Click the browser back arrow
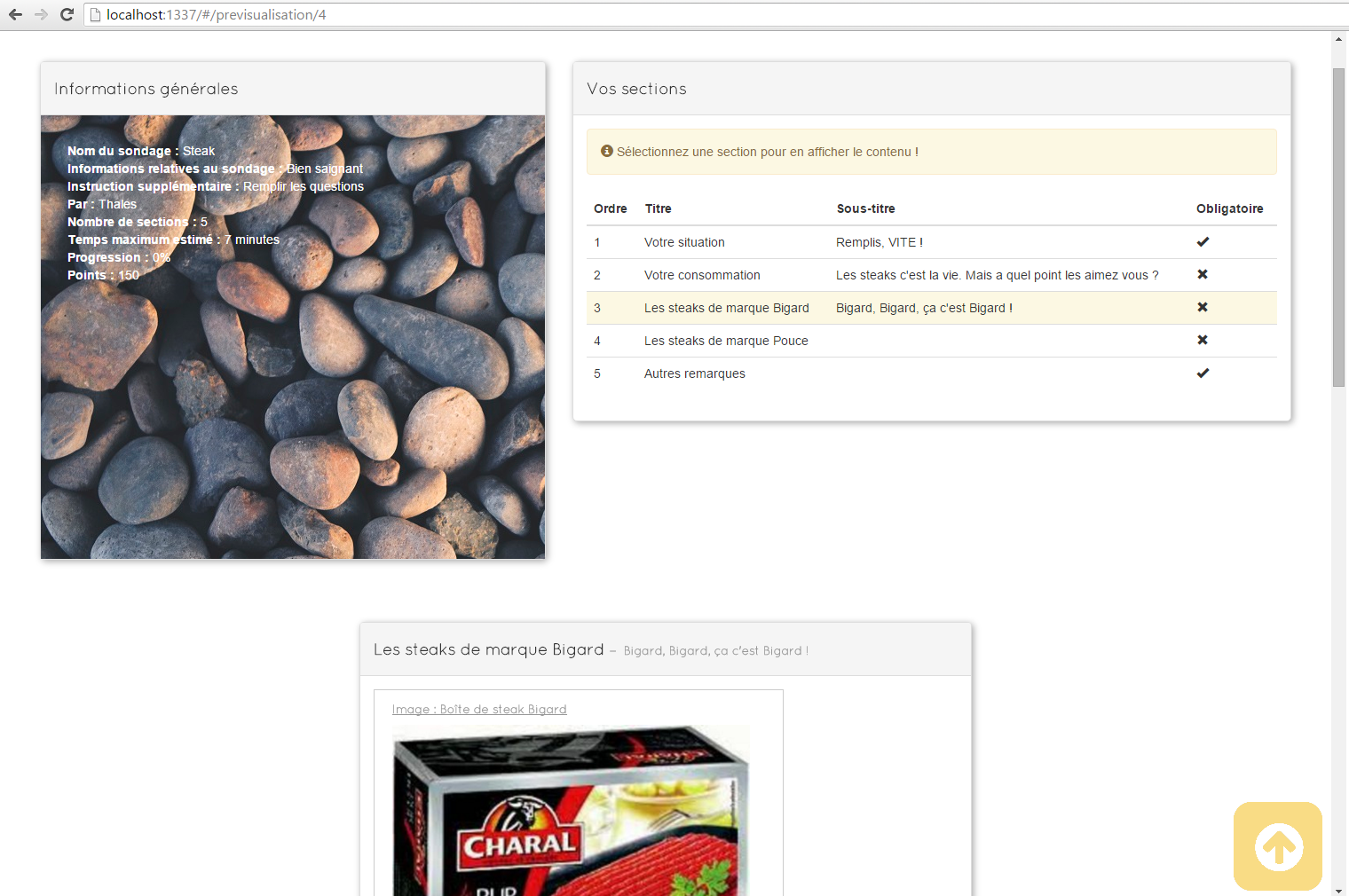The width and height of the screenshot is (1349, 896). [15, 14]
